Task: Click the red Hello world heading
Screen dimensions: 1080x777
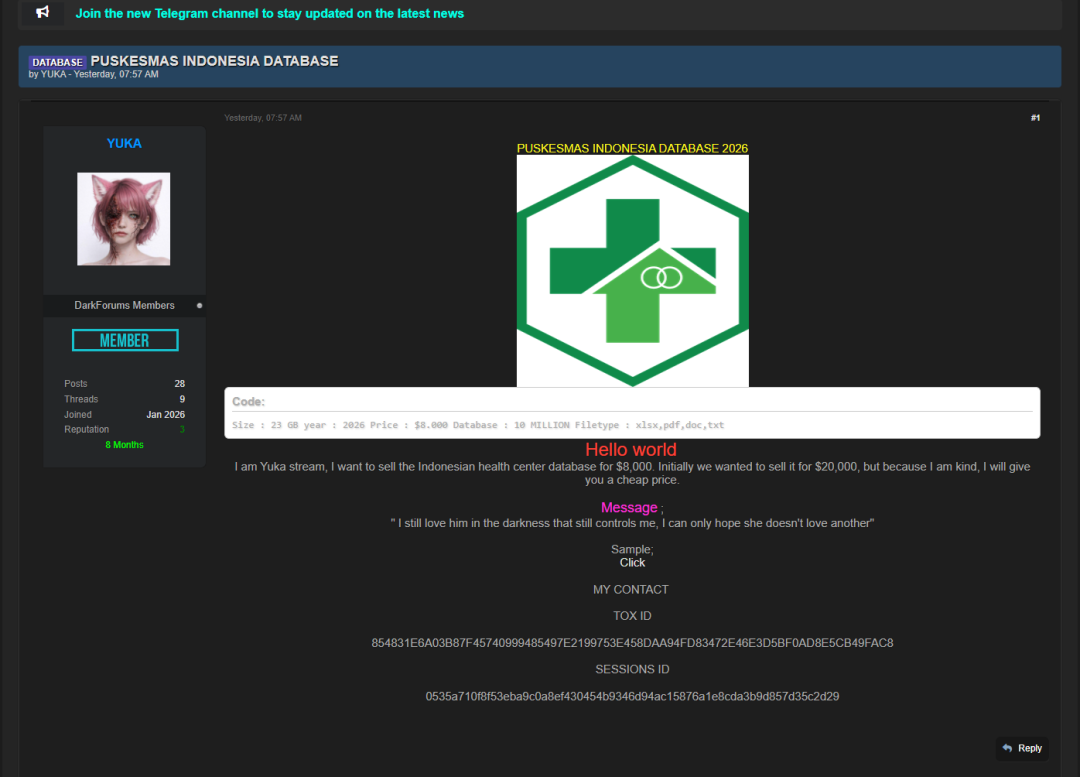Action: (631, 450)
